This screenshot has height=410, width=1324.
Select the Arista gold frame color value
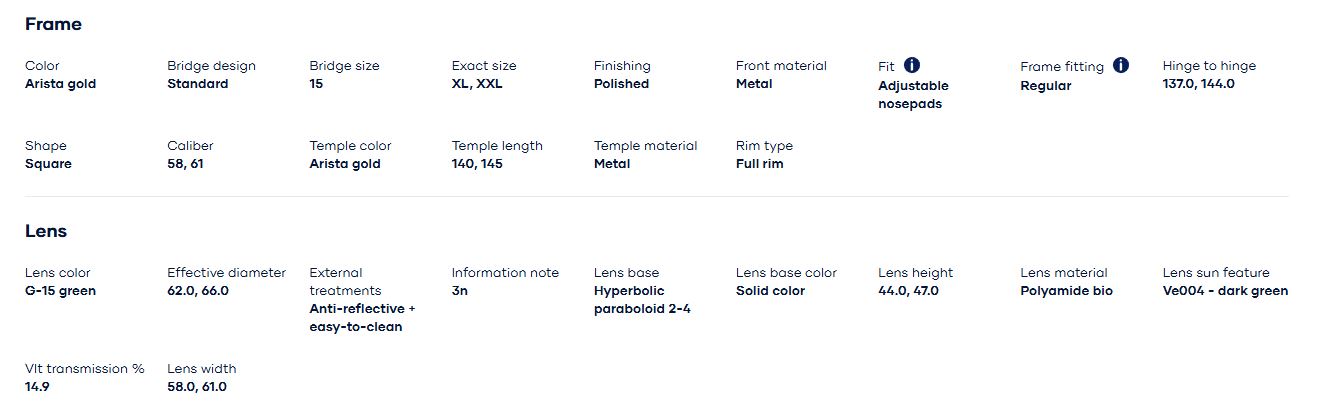pos(60,84)
